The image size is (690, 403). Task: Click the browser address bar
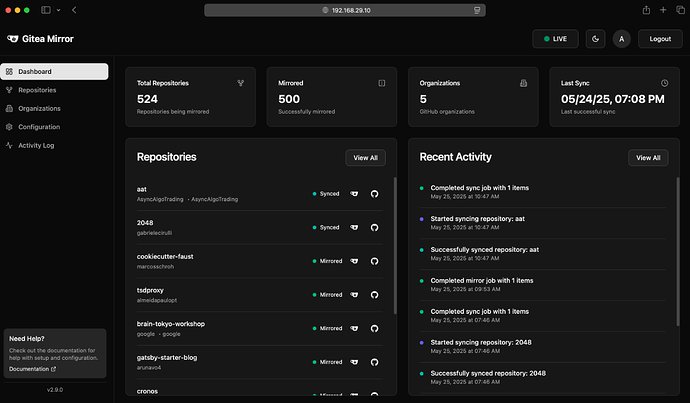pyautogui.click(x=345, y=10)
